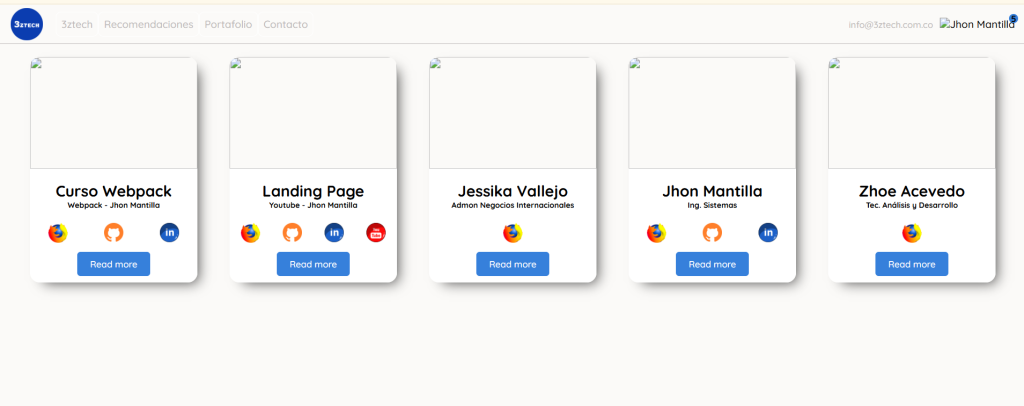The height and width of the screenshot is (406, 1024).
Task: Click the Curso Webpack title
Action: (x=114, y=191)
